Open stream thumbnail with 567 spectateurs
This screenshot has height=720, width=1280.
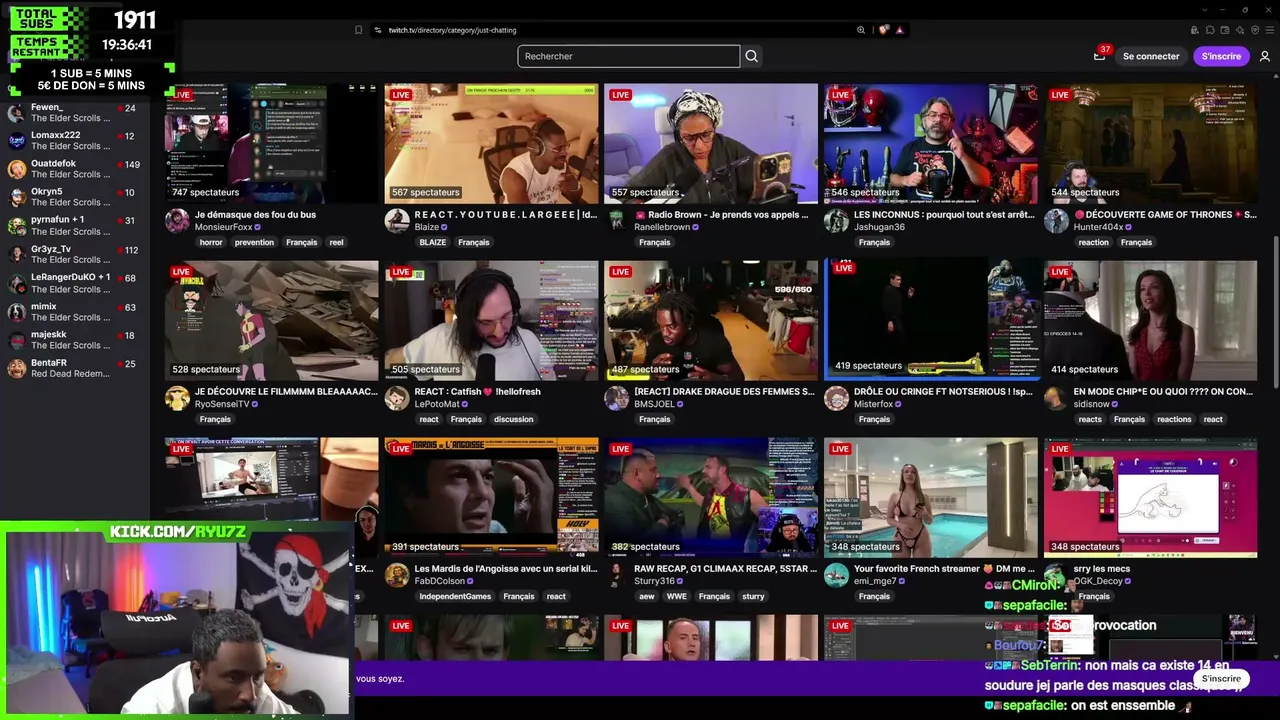(x=491, y=144)
